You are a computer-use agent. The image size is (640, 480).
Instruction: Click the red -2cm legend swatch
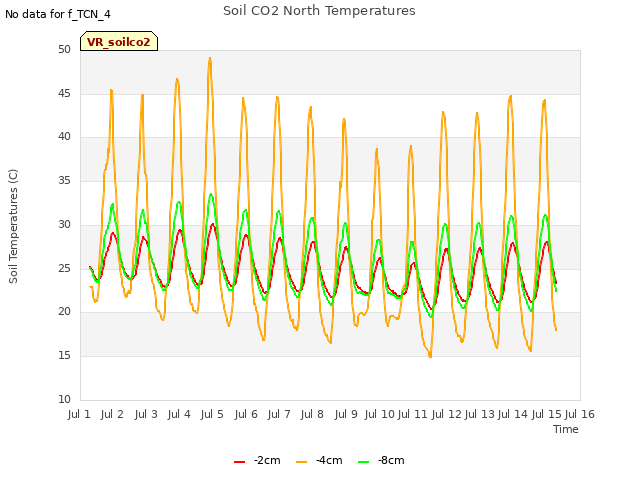coord(239,461)
